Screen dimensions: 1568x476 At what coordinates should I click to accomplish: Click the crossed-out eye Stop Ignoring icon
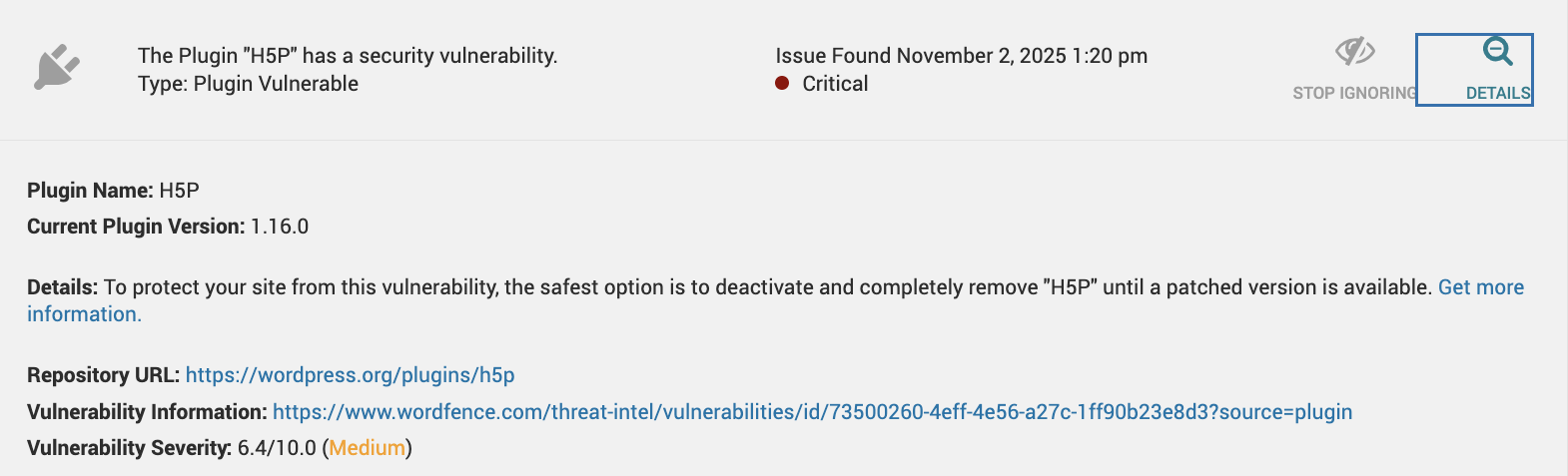[x=1355, y=51]
